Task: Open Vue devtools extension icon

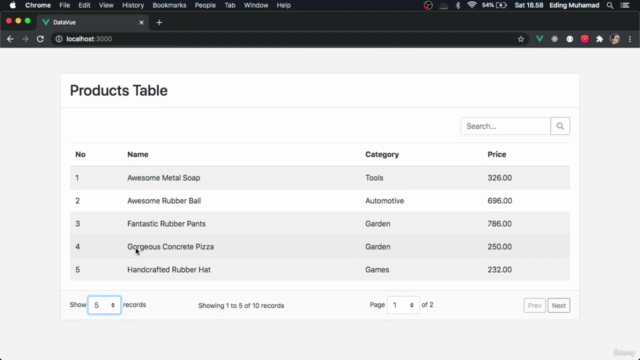Action: [x=540, y=39]
